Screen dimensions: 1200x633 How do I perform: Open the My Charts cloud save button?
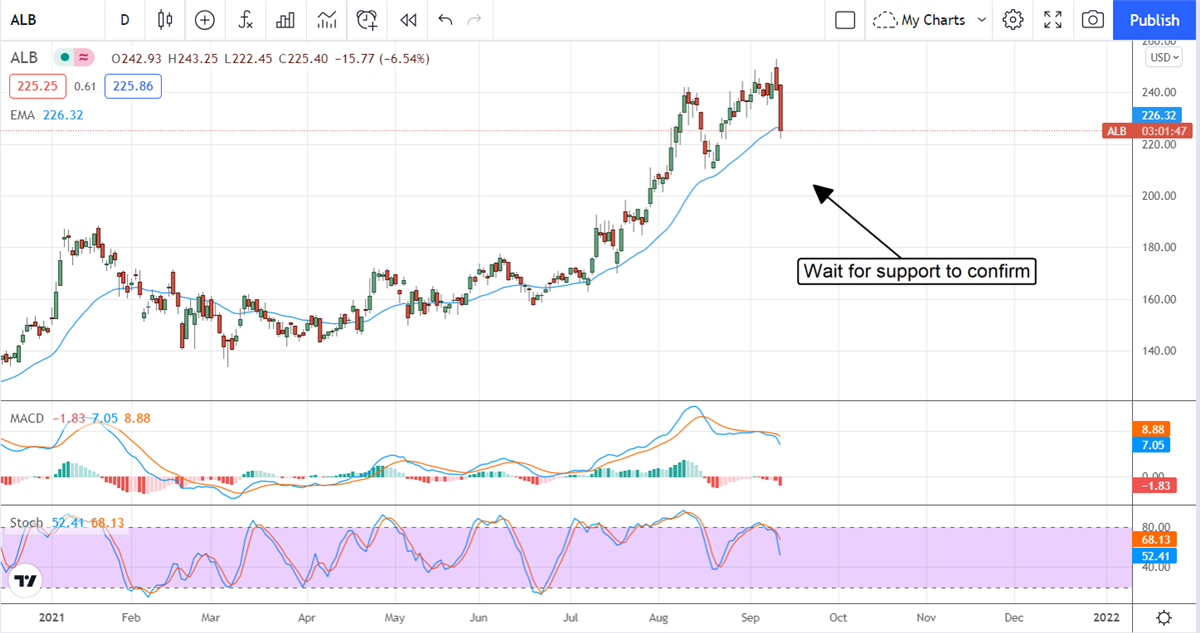[918, 19]
